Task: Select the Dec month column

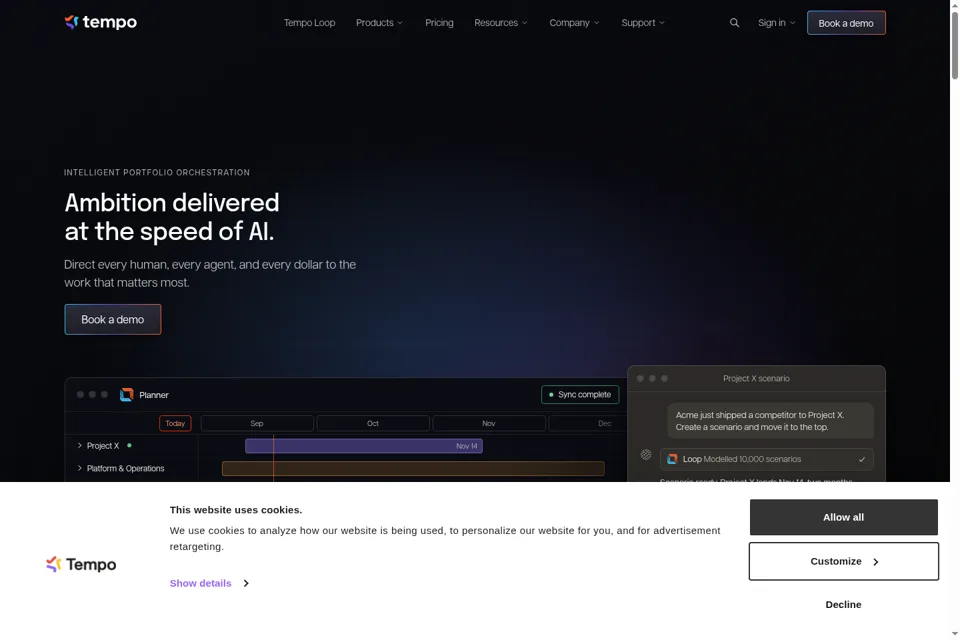Action: (x=588, y=423)
